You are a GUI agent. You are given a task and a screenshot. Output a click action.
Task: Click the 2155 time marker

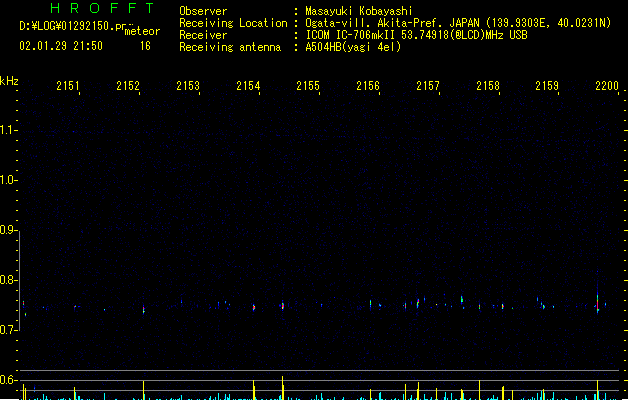click(308, 86)
